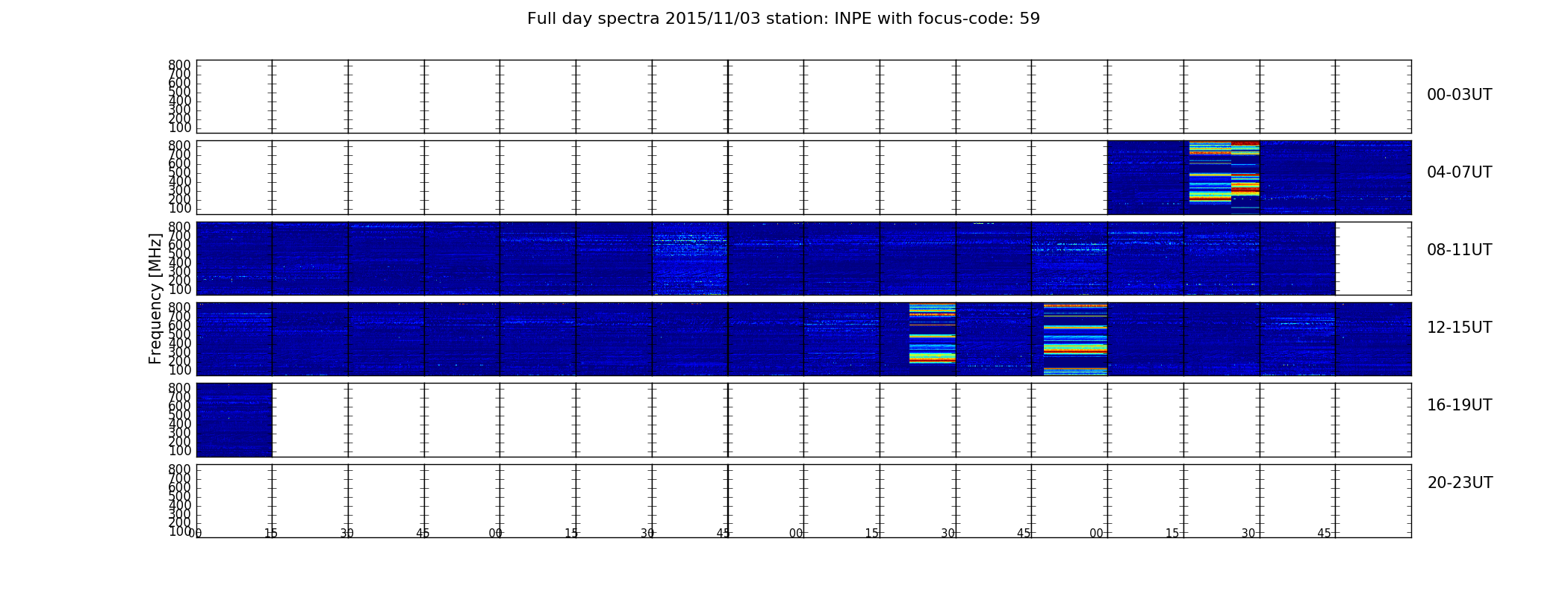Select the '16-19UT' row label
The width and height of the screenshot is (1568, 597).
(x=1459, y=405)
